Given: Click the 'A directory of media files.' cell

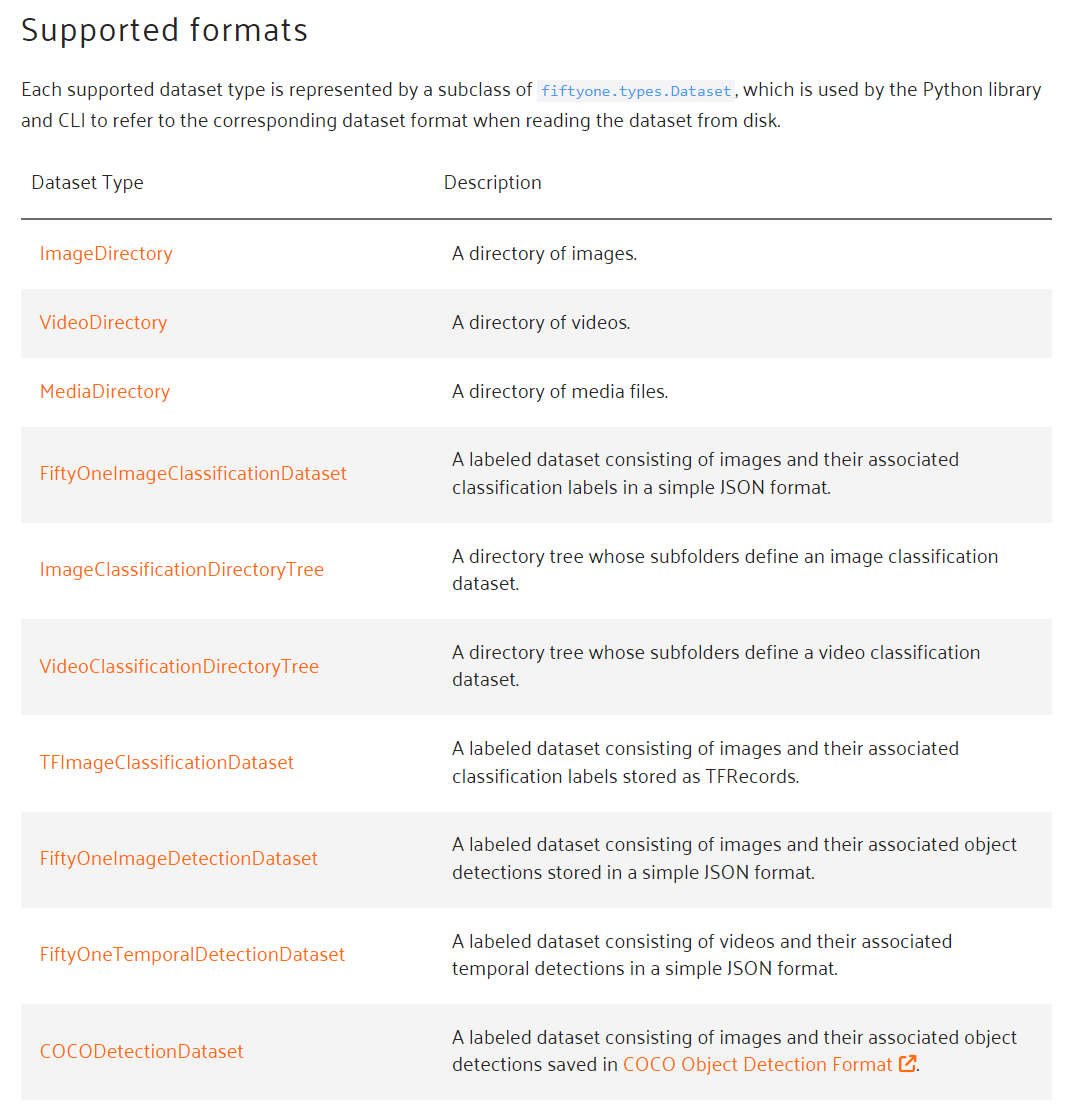Looking at the screenshot, I should point(560,392).
